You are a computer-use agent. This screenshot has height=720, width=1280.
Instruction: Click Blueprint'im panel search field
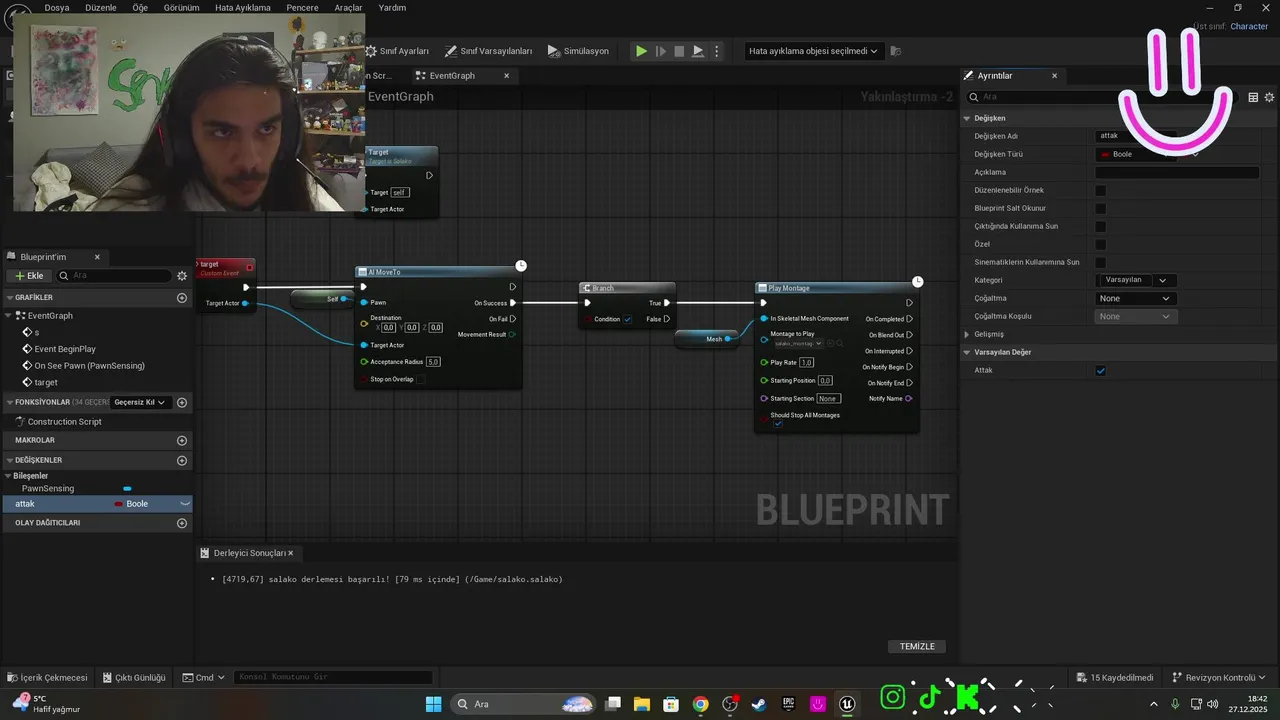113,276
